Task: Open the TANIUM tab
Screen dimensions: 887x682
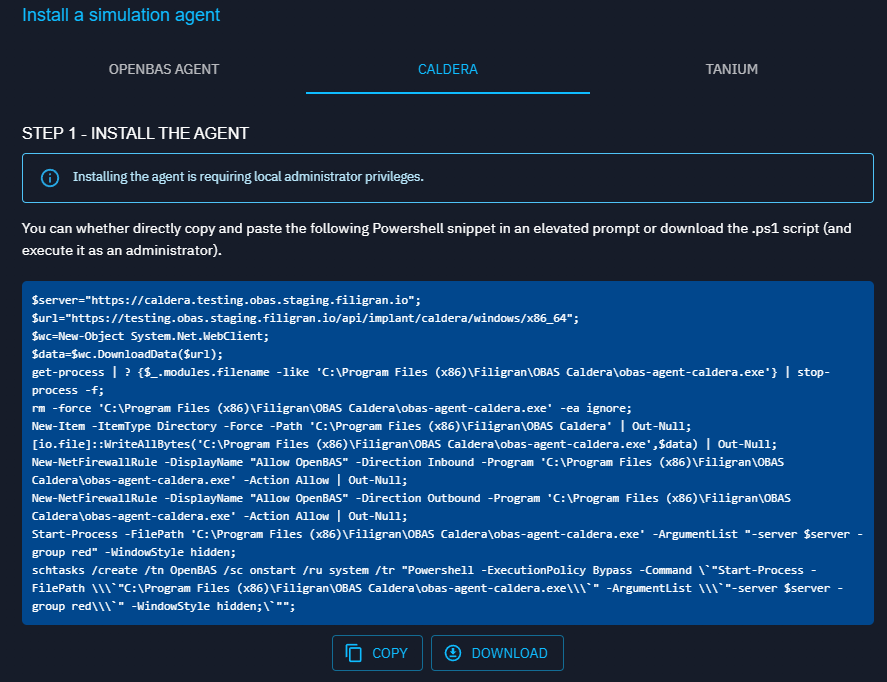Action: (731, 70)
